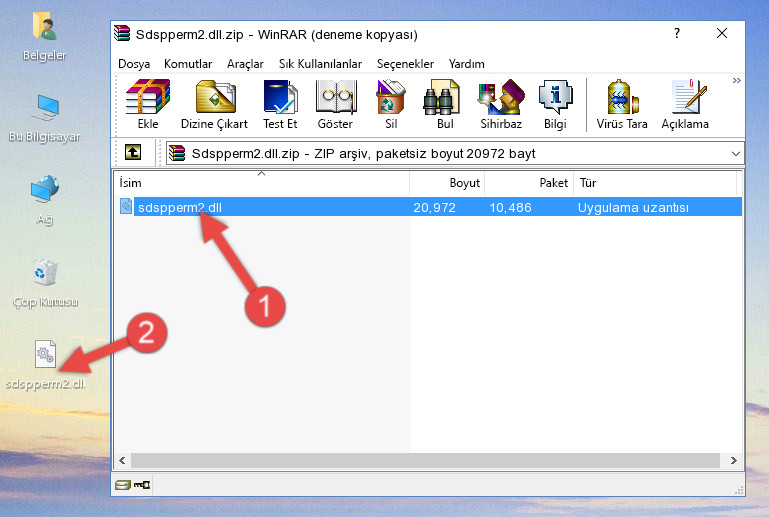Open the Dosya menu
Screen dimensions: 769x517
[134, 64]
